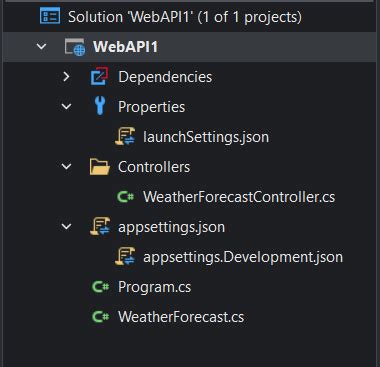Click the Properties wrench icon
The height and width of the screenshot is (367, 380).
point(100,106)
